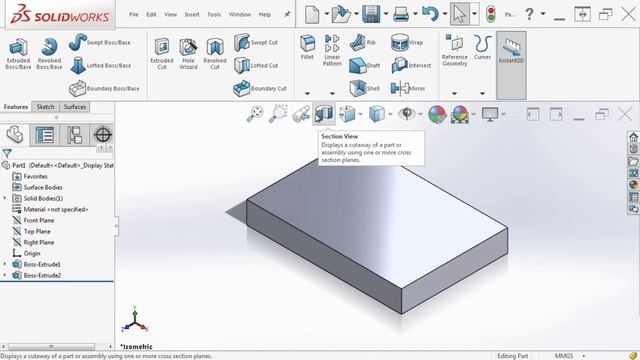The width and height of the screenshot is (640, 360).
Task: Select Top Plane in tree
Action: 31,231
